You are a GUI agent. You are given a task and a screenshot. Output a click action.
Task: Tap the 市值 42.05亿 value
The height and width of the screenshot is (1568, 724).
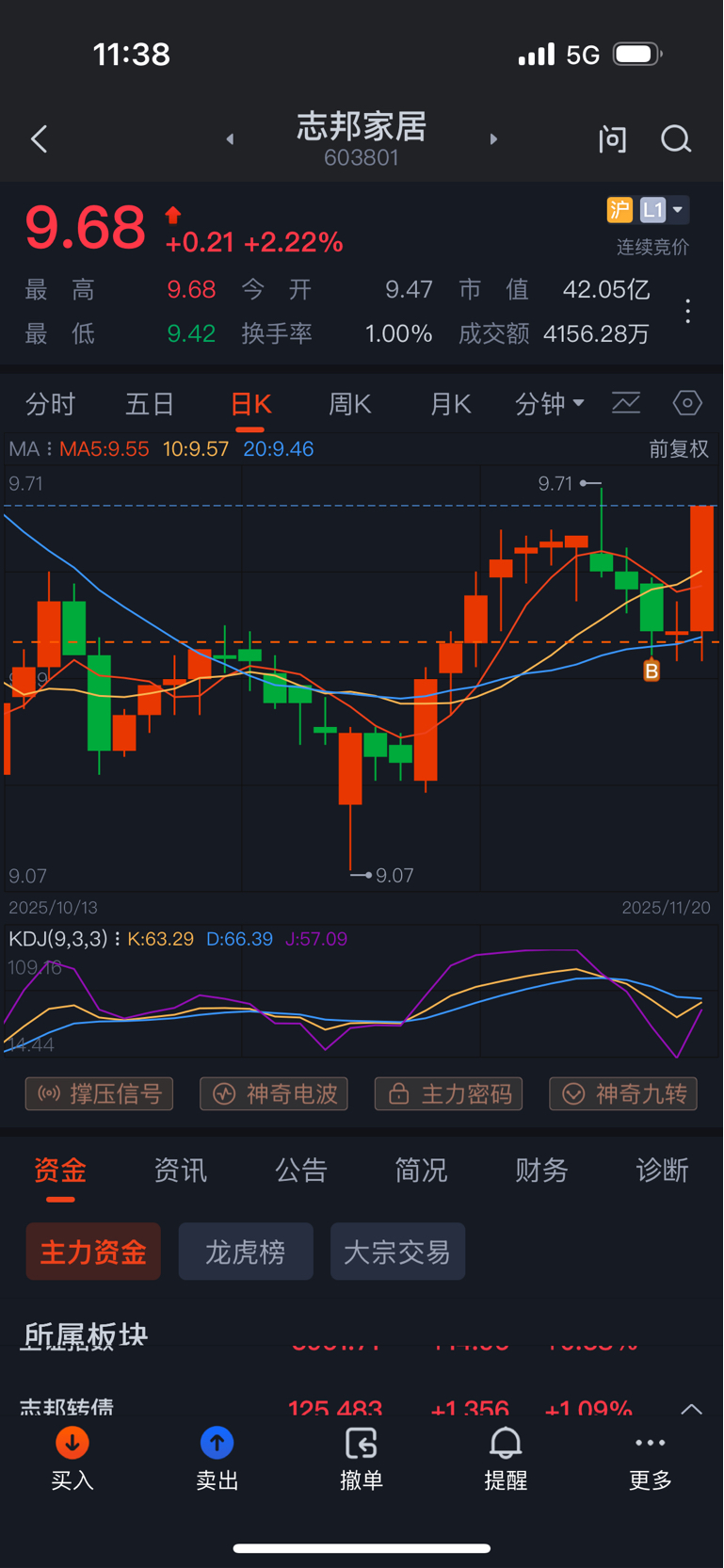click(x=606, y=289)
